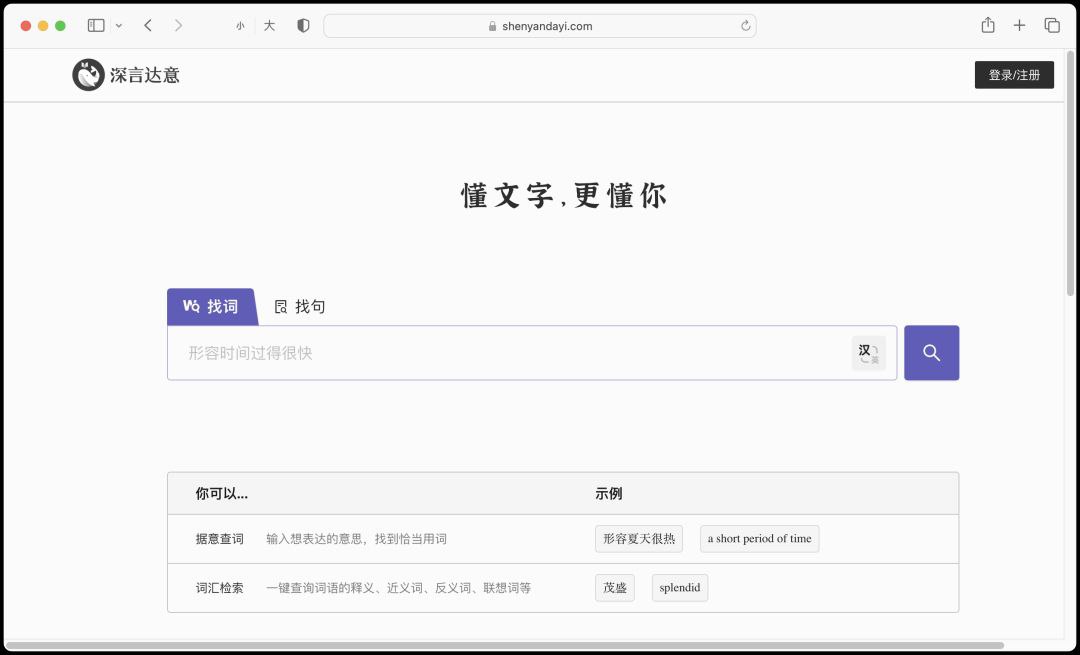Open the Privacy Report shield icon

point(303,25)
